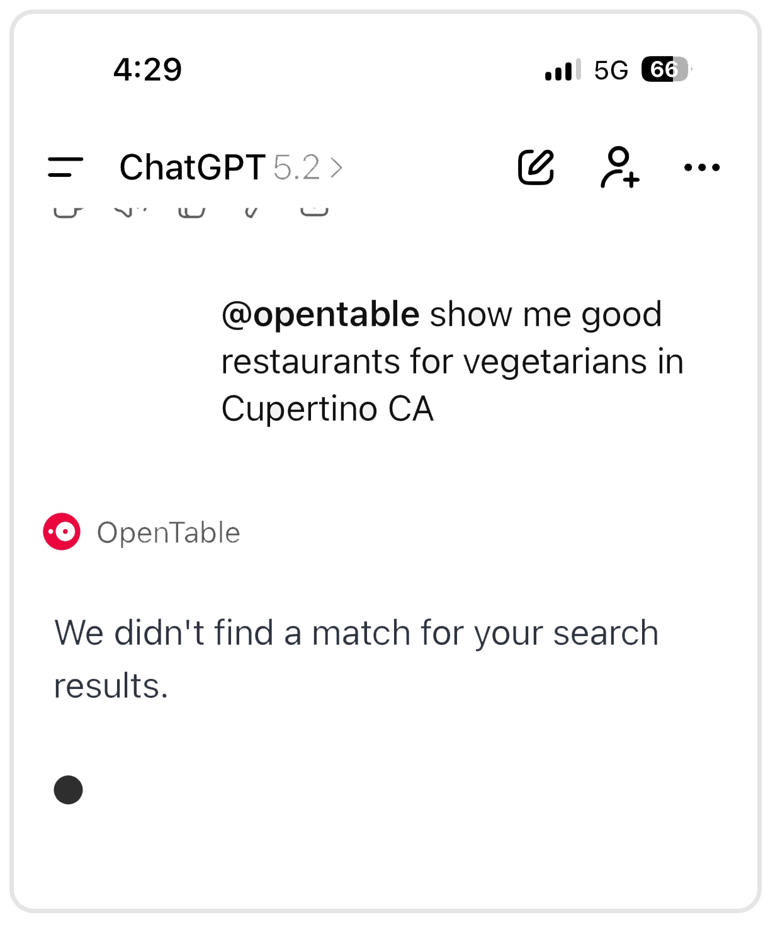Open the sidebar hamburger menu

coord(64,167)
